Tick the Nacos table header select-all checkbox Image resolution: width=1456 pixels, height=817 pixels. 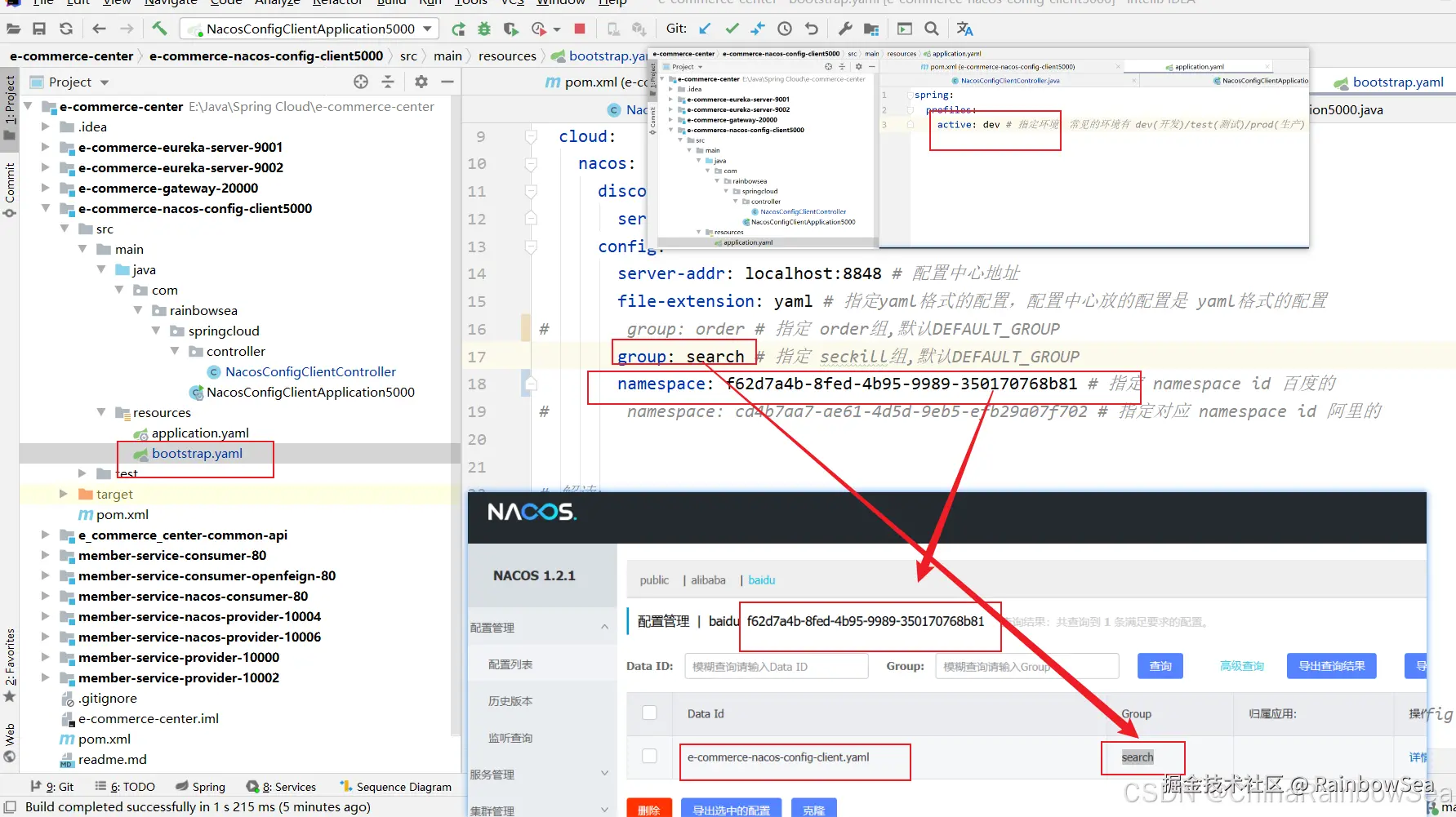pyautogui.click(x=649, y=713)
